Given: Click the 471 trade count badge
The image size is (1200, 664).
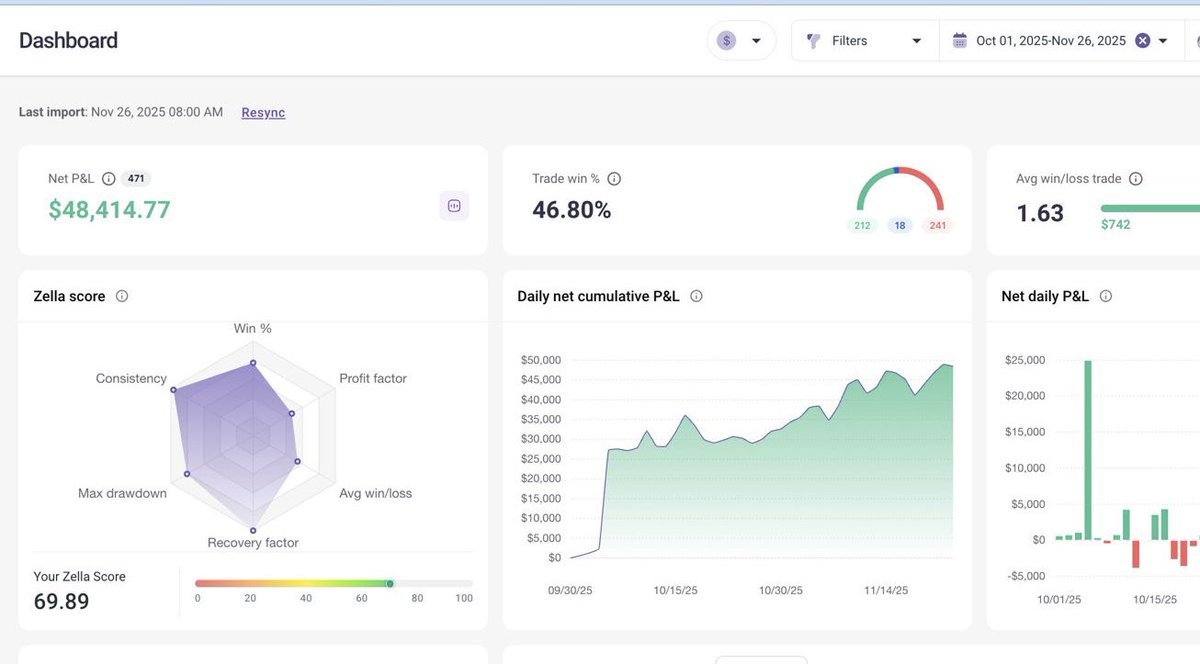Looking at the screenshot, I should pyautogui.click(x=136, y=179).
